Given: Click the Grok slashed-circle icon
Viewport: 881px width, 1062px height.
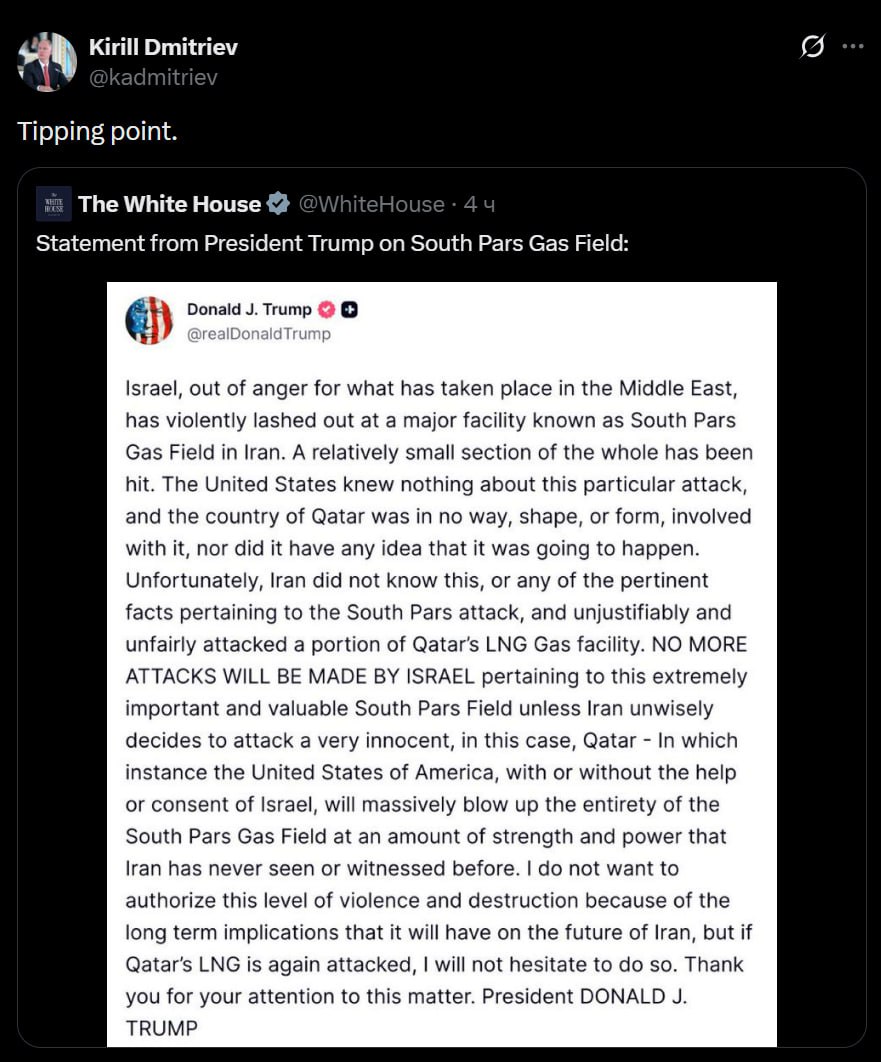Looking at the screenshot, I should click(813, 47).
